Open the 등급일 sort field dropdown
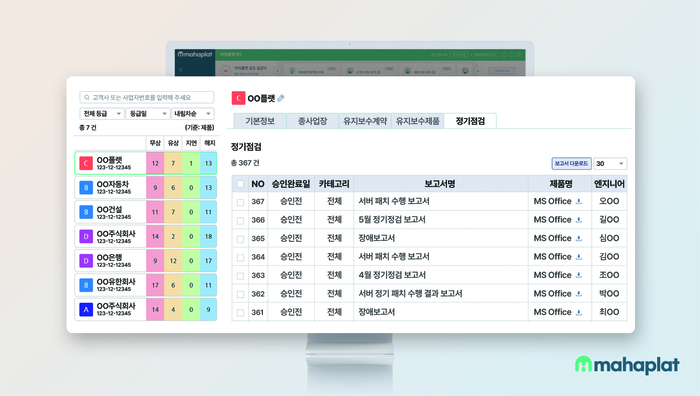Screen dimensions: 700x396 [x=148, y=114]
